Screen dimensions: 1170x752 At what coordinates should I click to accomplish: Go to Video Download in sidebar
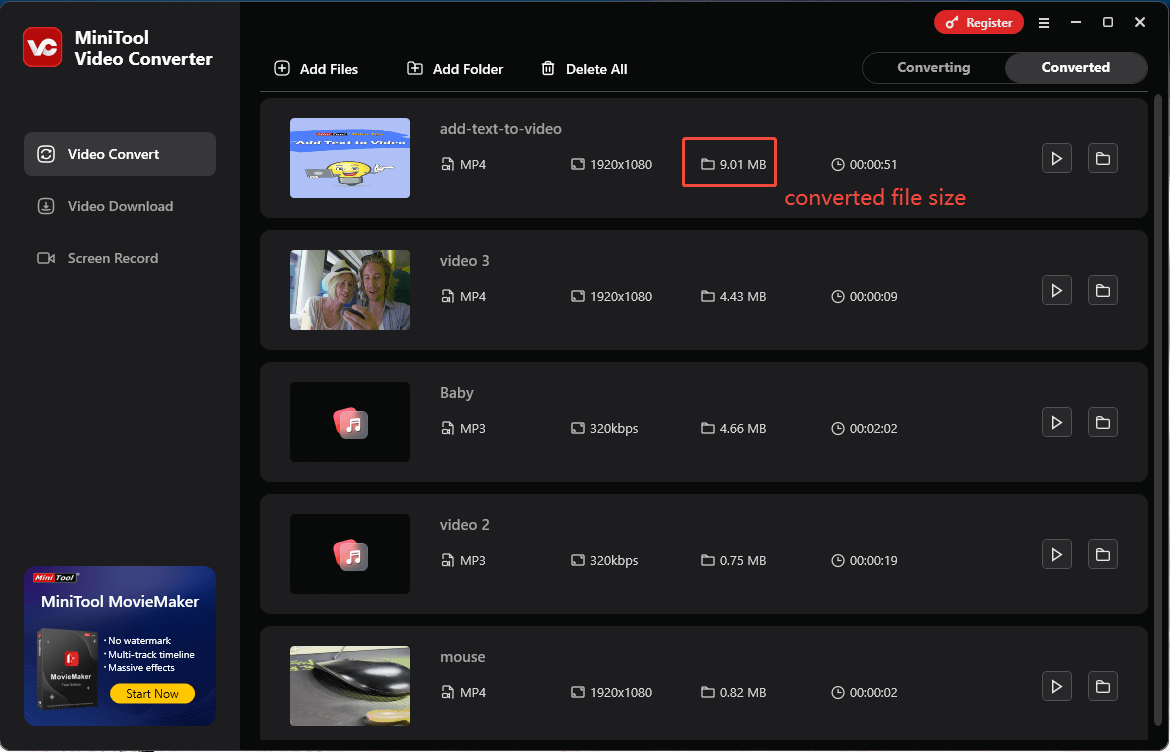coord(120,207)
